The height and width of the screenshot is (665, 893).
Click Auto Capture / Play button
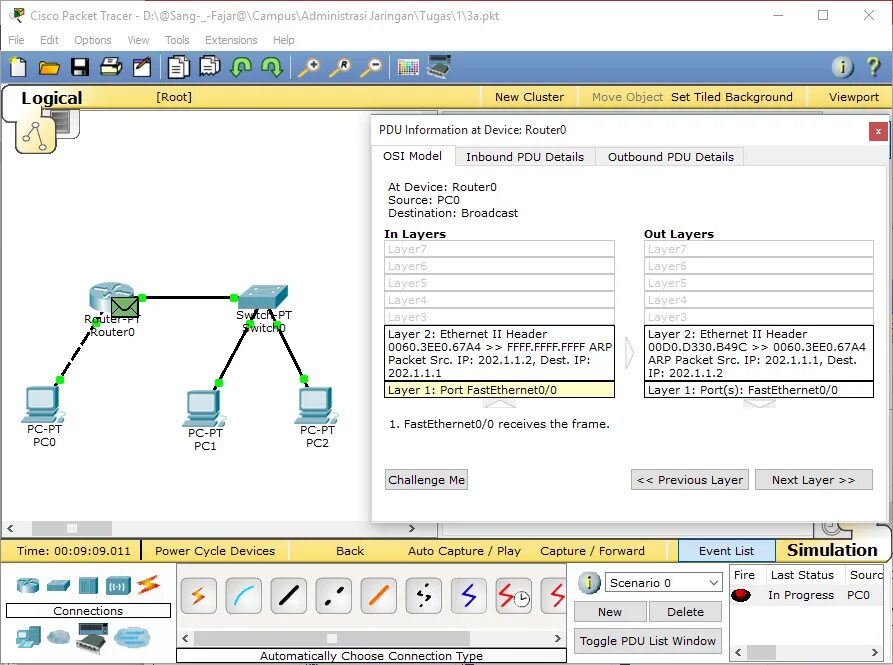click(x=464, y=551)
